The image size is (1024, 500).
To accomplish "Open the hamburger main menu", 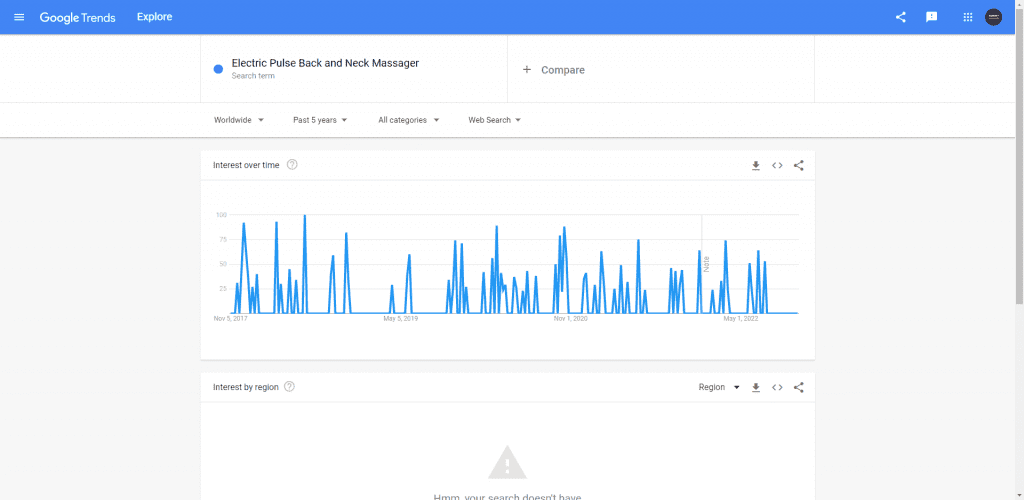I will pos(19,17).
